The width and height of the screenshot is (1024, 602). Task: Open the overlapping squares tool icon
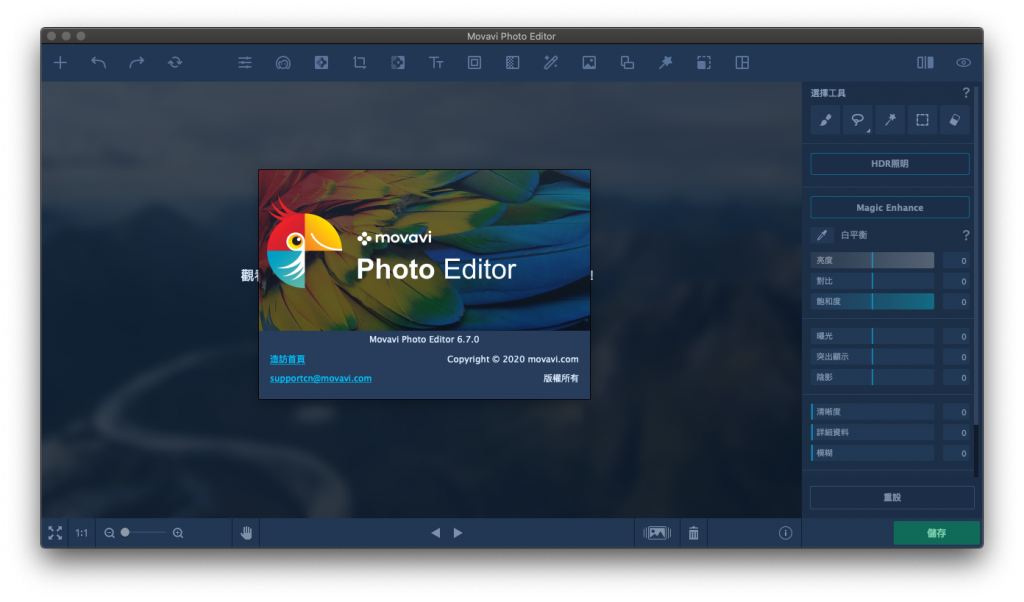coord(627,63)
